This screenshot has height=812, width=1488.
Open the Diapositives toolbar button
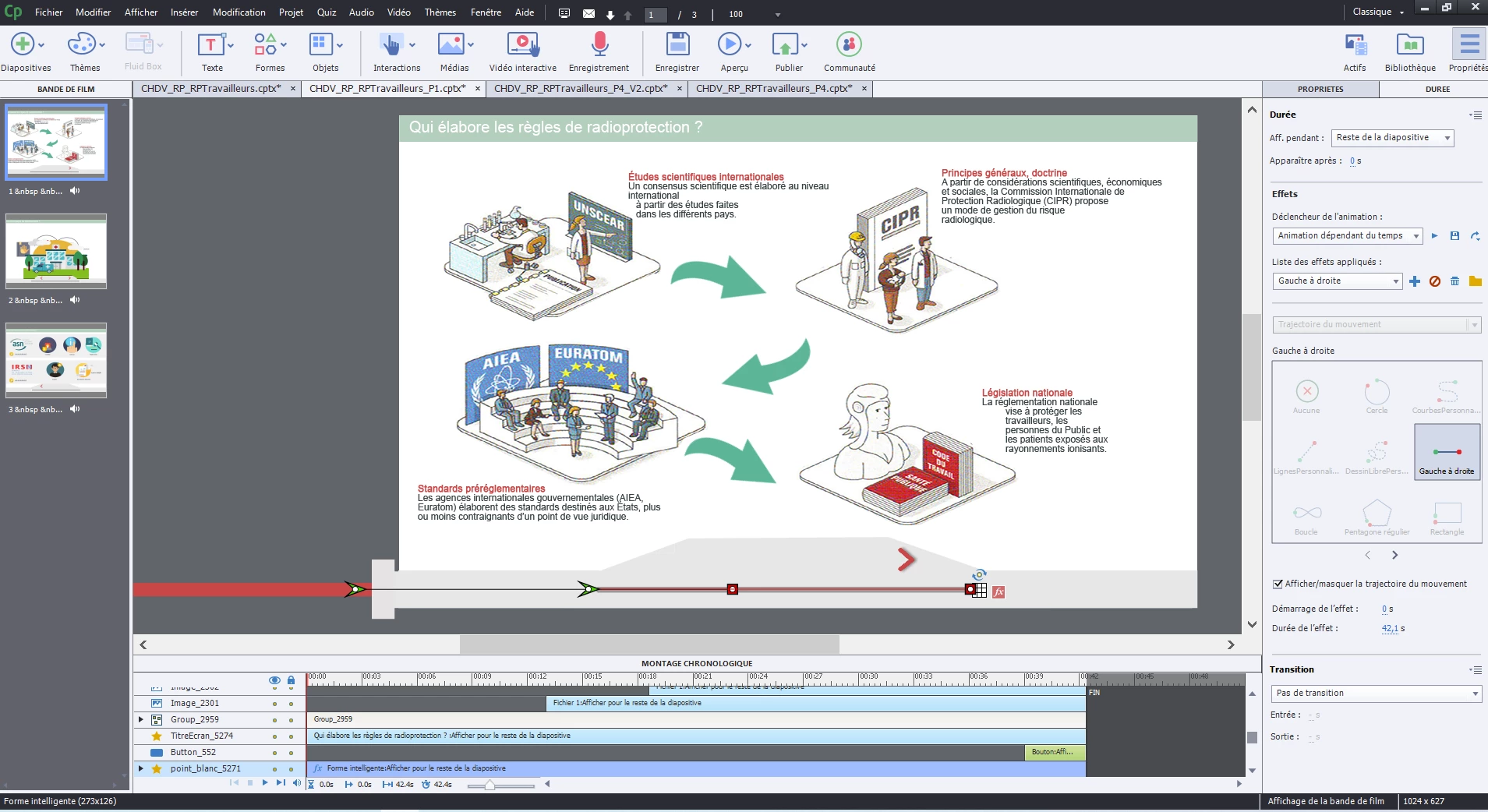[24, 51]
